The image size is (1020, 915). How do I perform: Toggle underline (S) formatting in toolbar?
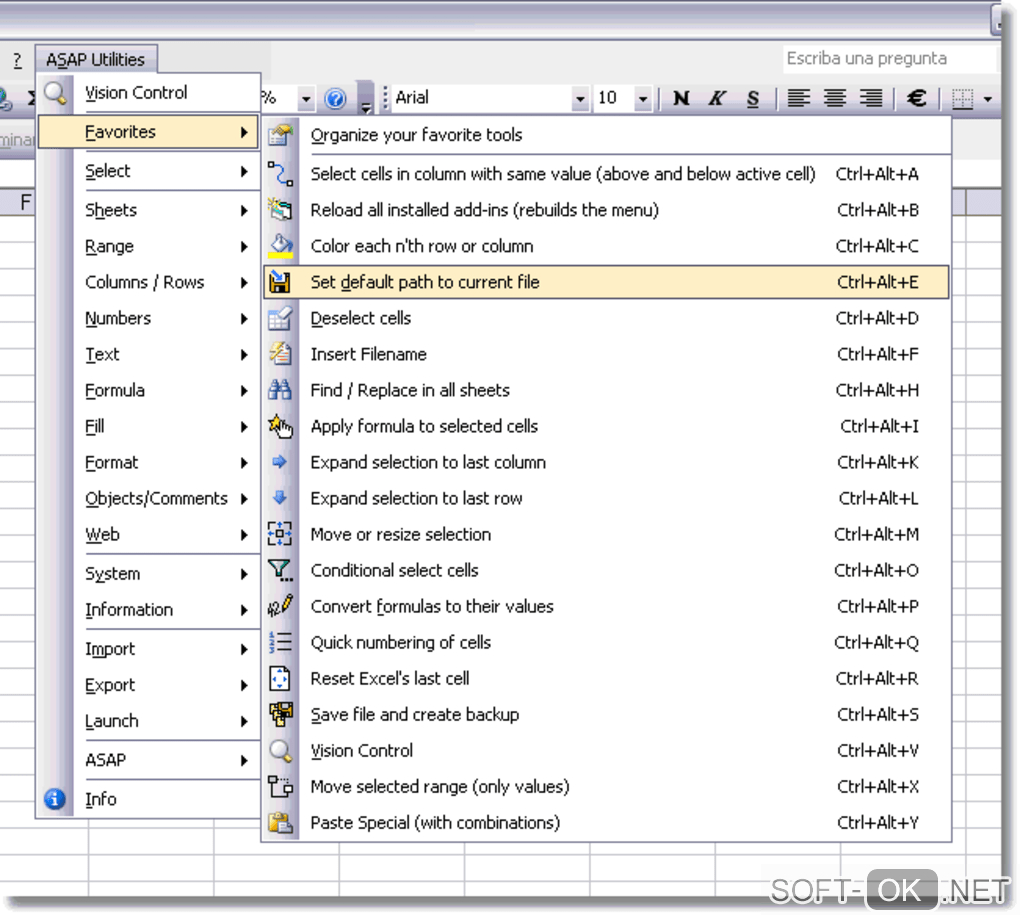tap(753, 98)
